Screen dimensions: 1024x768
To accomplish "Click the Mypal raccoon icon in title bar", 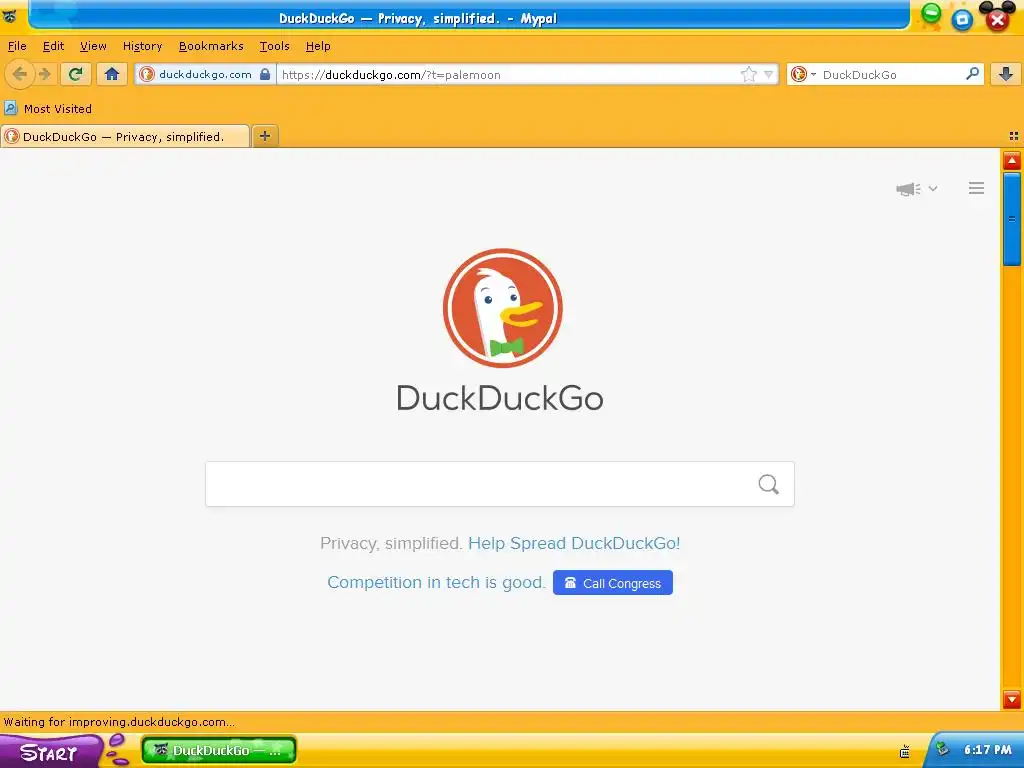I will [10, 16].
